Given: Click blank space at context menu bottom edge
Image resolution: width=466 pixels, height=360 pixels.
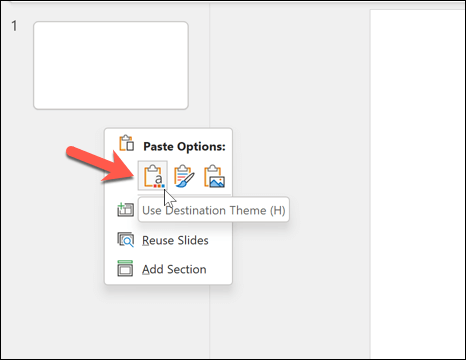Looking at the screenshot, I should pyautogui.click(x=168, y=281).
